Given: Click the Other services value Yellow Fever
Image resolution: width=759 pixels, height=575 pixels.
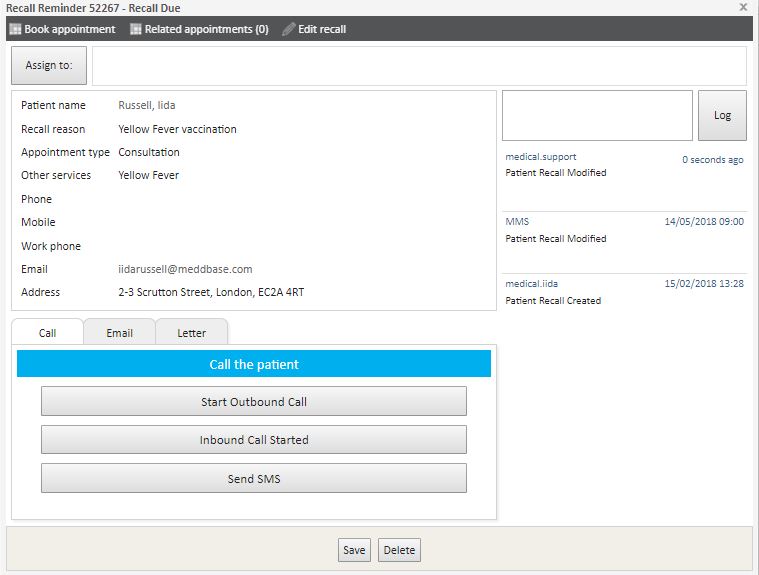Looking at the screenshot, I should point(149,175).
